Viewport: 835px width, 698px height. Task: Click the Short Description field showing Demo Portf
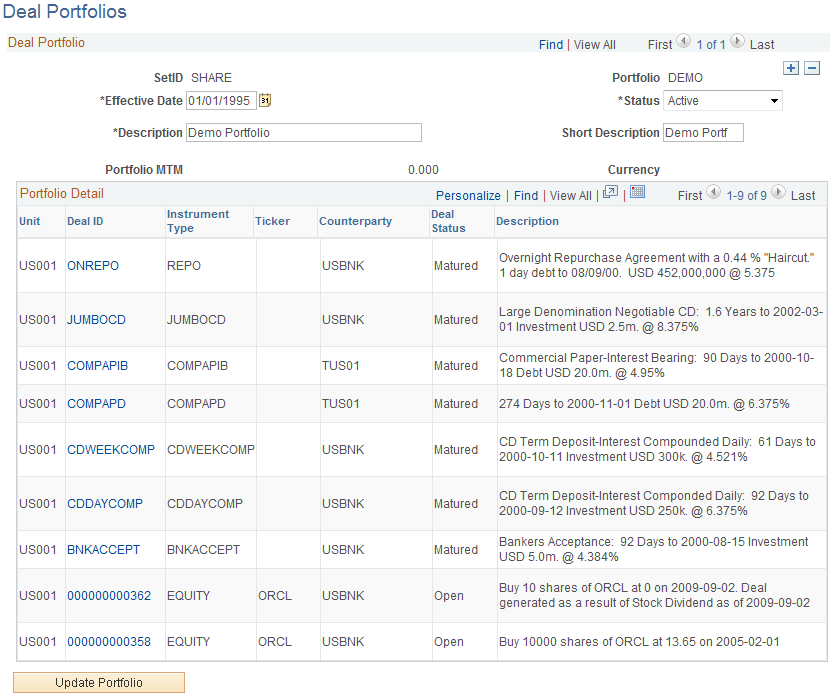[704, 132]
